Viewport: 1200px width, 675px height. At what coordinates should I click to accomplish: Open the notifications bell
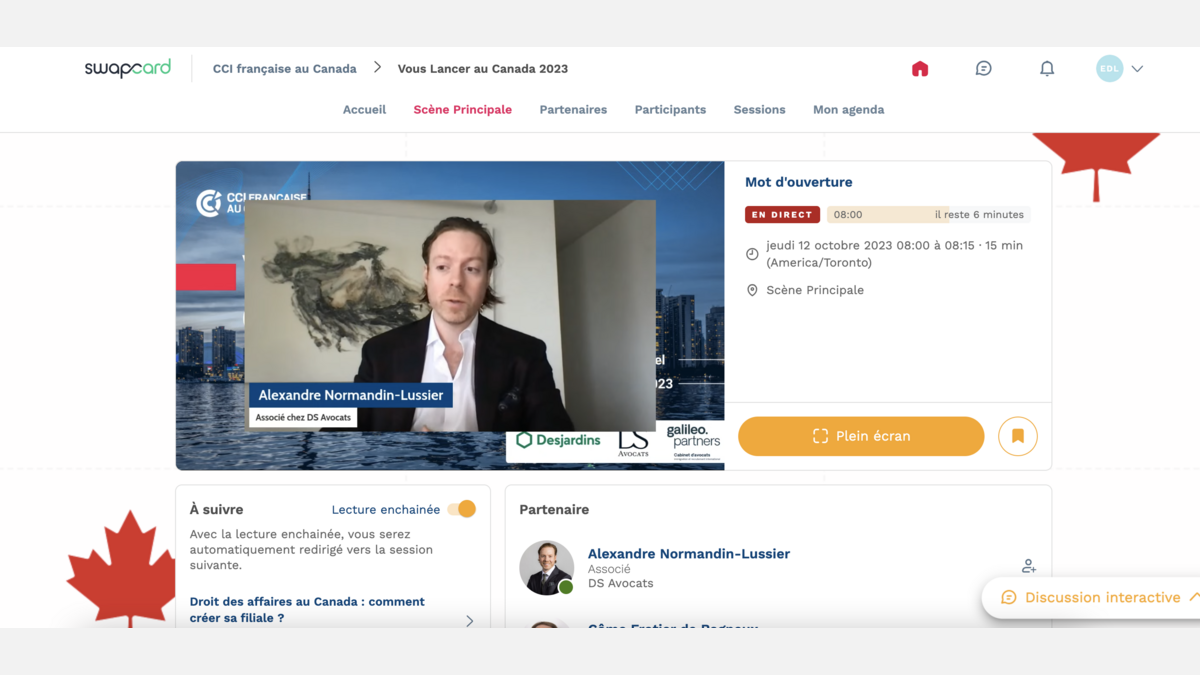[1047, 69]
